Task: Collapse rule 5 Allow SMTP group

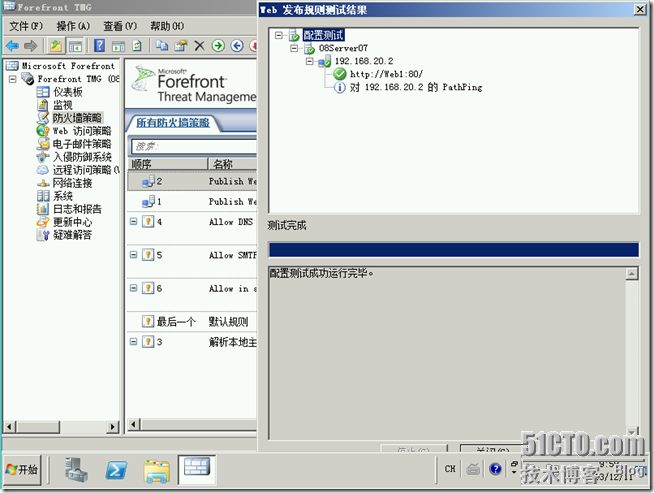Action: tap(133, 254)
